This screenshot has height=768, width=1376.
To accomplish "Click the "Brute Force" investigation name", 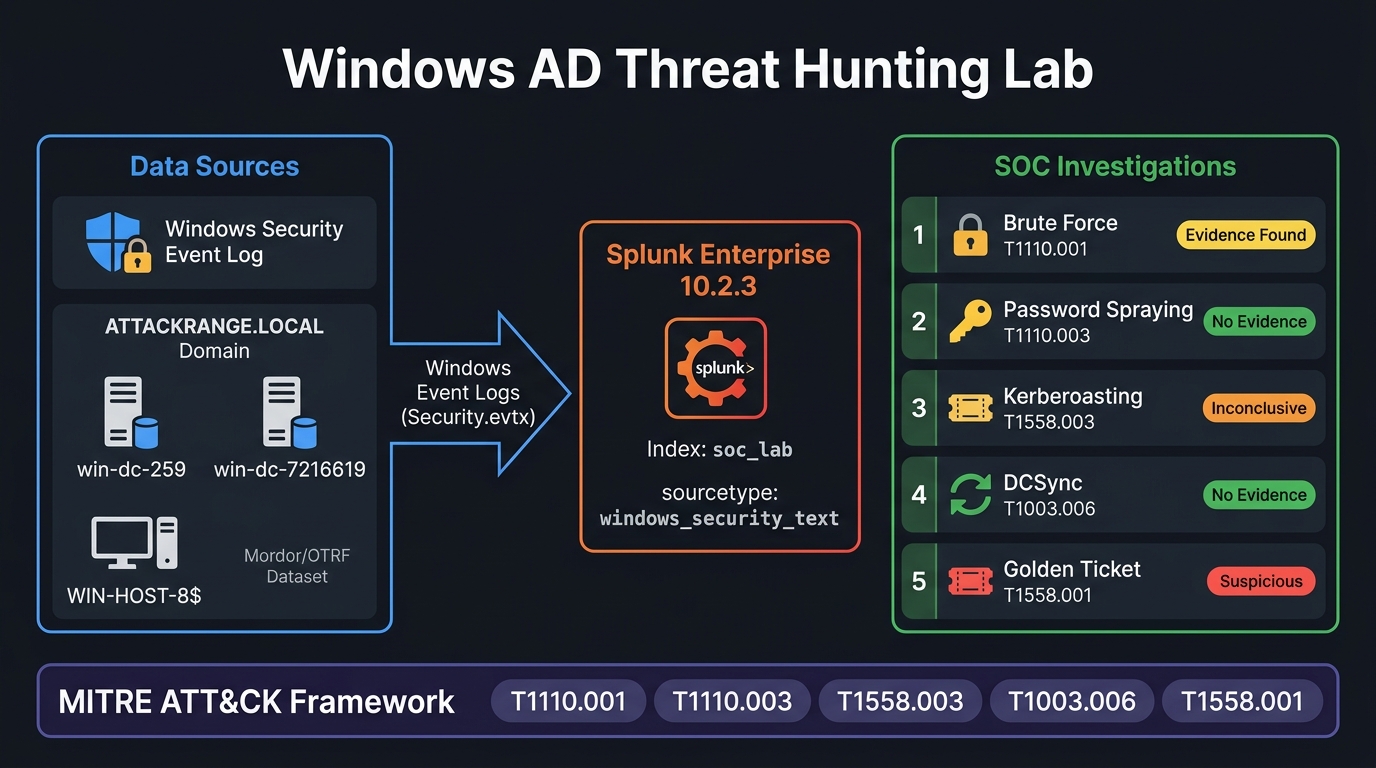I will coord(1060,223).
